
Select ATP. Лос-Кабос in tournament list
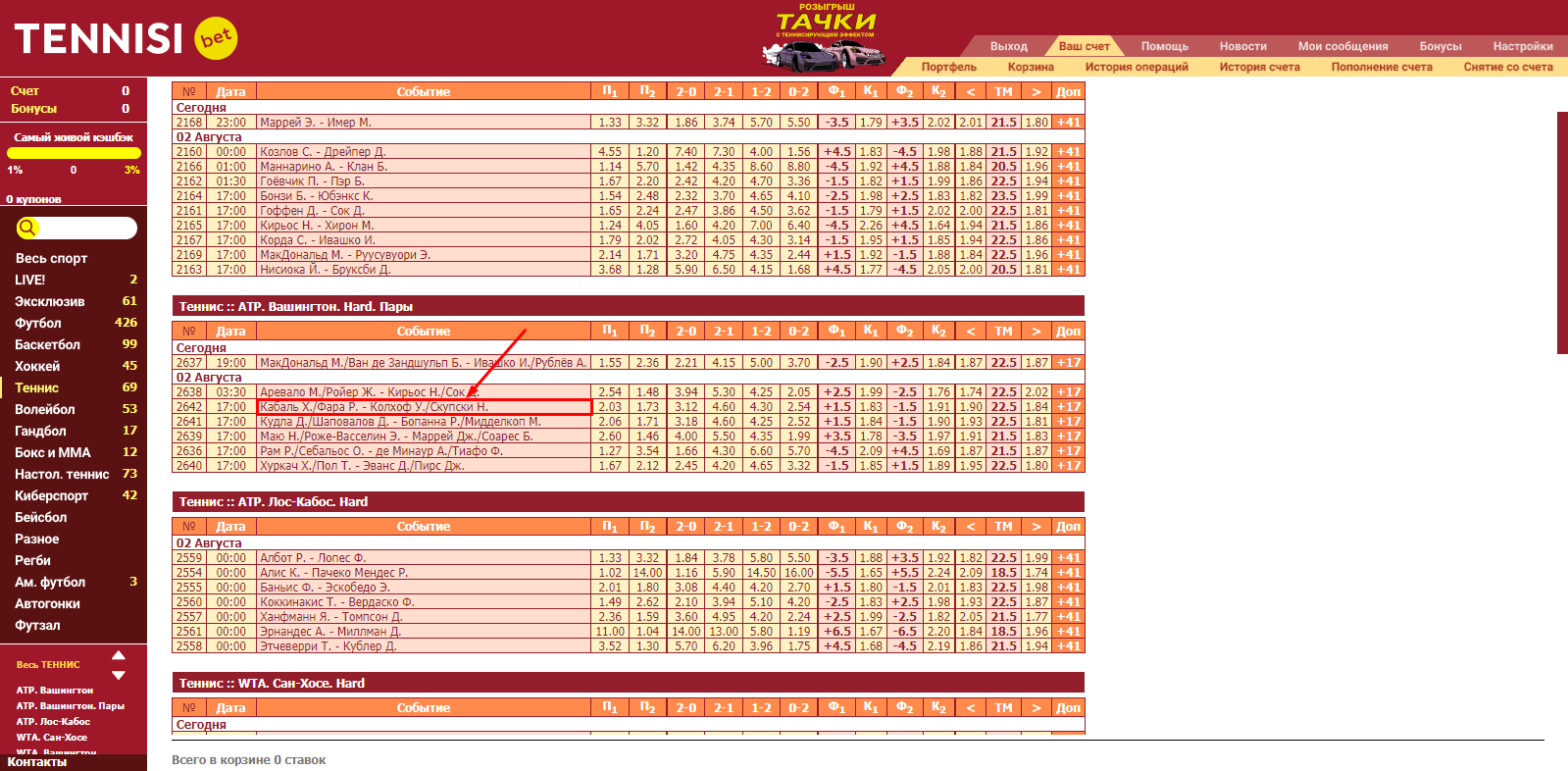(53, 722)
